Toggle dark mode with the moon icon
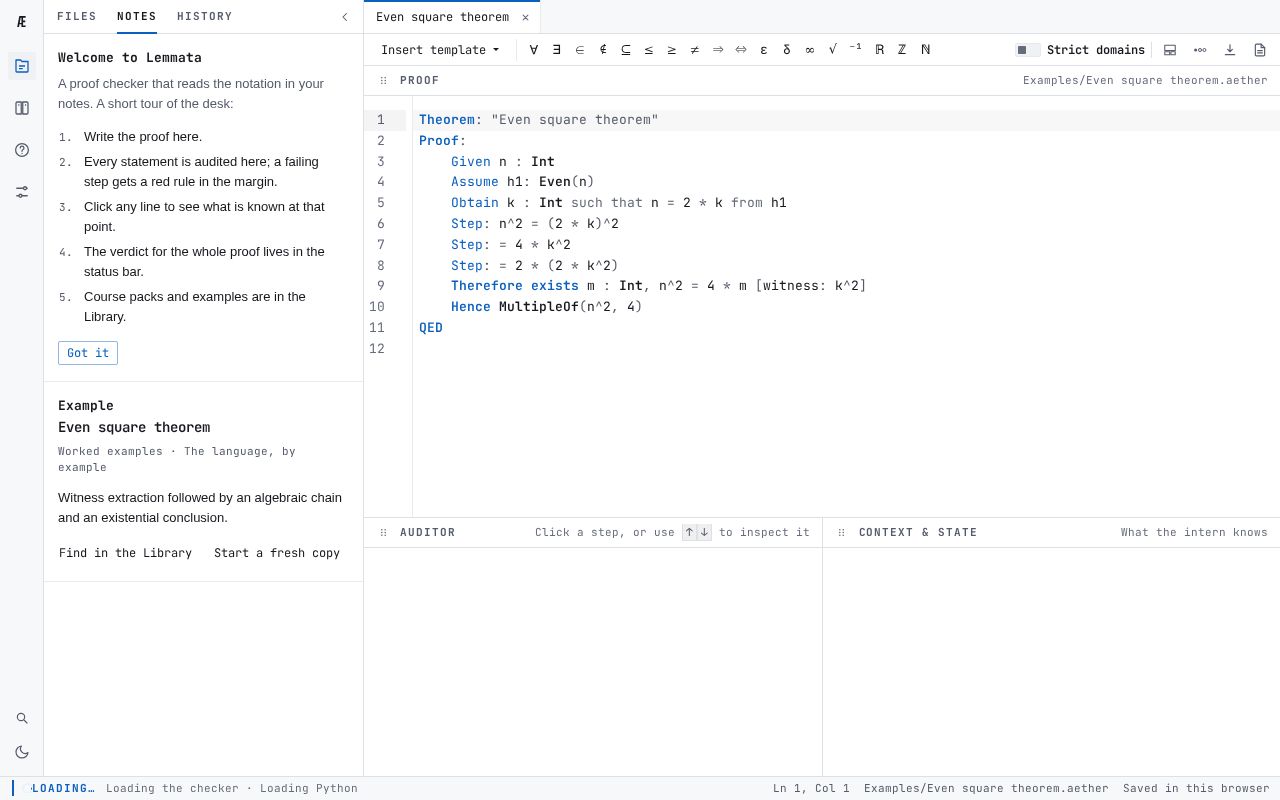 click(x=22, y=752)
